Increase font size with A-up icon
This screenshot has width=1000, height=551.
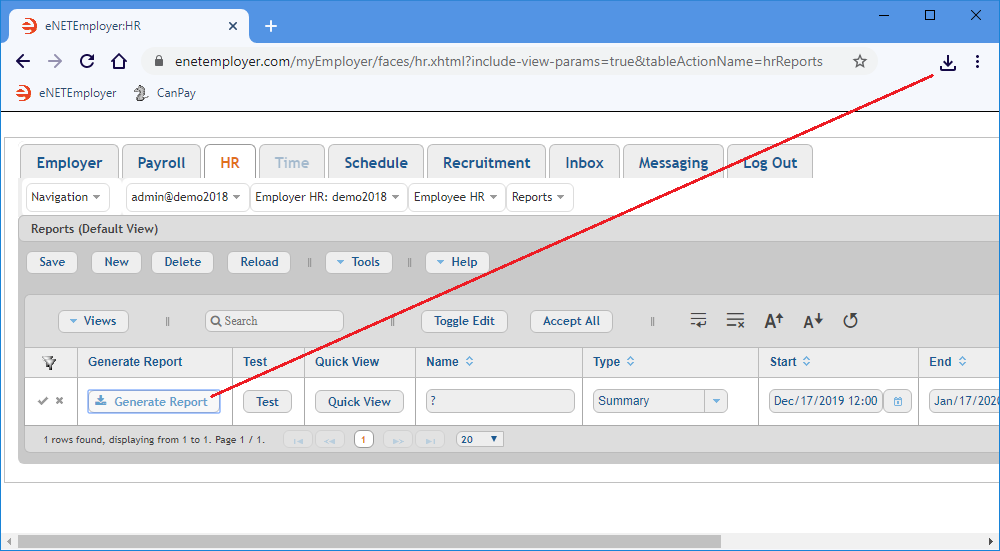click(x=774, y=321)
